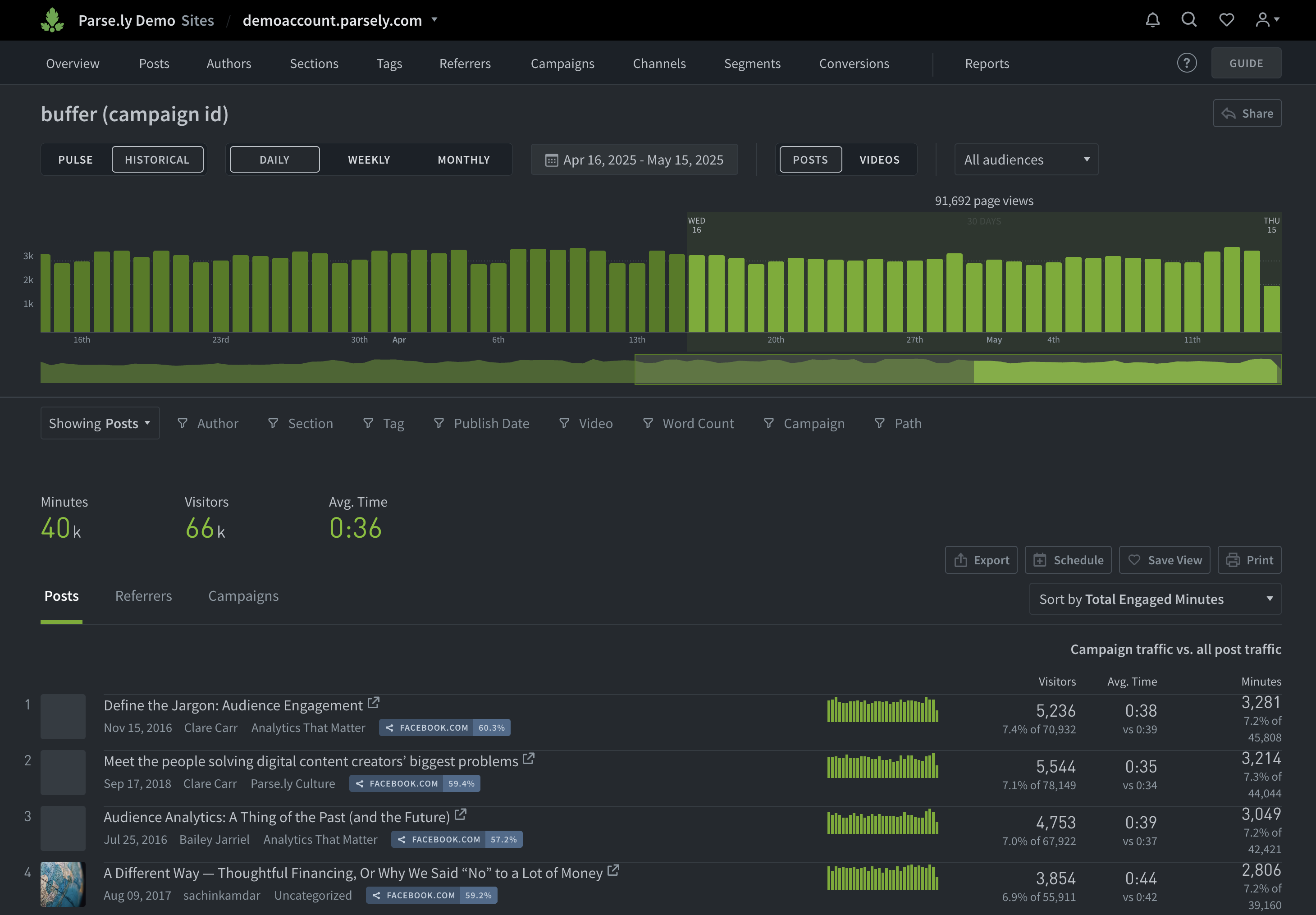Open the All audiences dropdown
The image size is (1316, 915).
tap(1026, 160)
